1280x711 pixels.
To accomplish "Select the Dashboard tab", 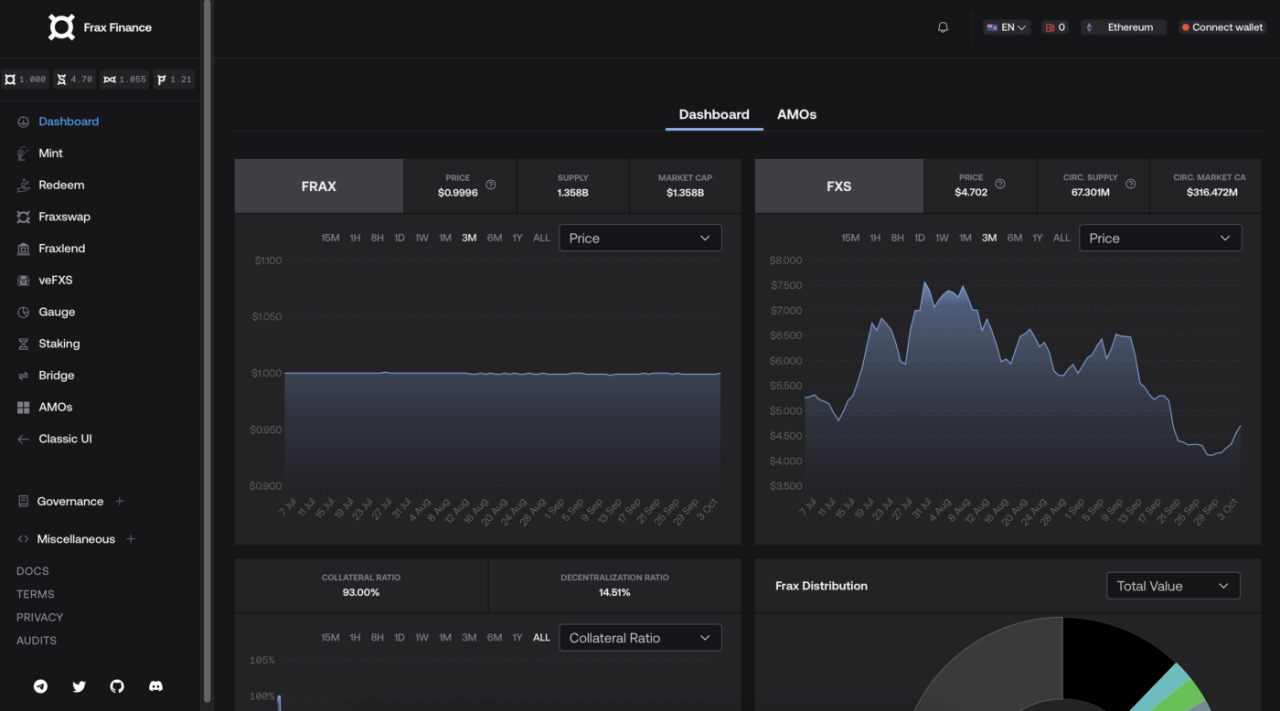I will 714,115.
